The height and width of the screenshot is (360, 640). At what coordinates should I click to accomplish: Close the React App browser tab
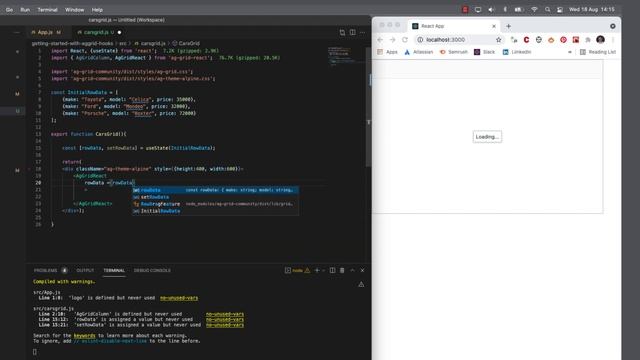pyautogui.click(x=494, y=26)
